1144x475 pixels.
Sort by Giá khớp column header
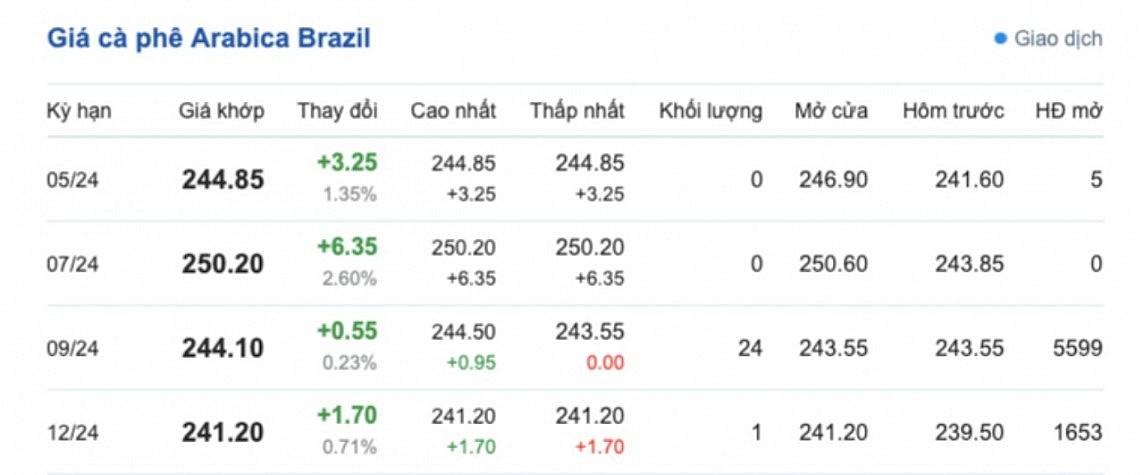[x=222, y=111]
